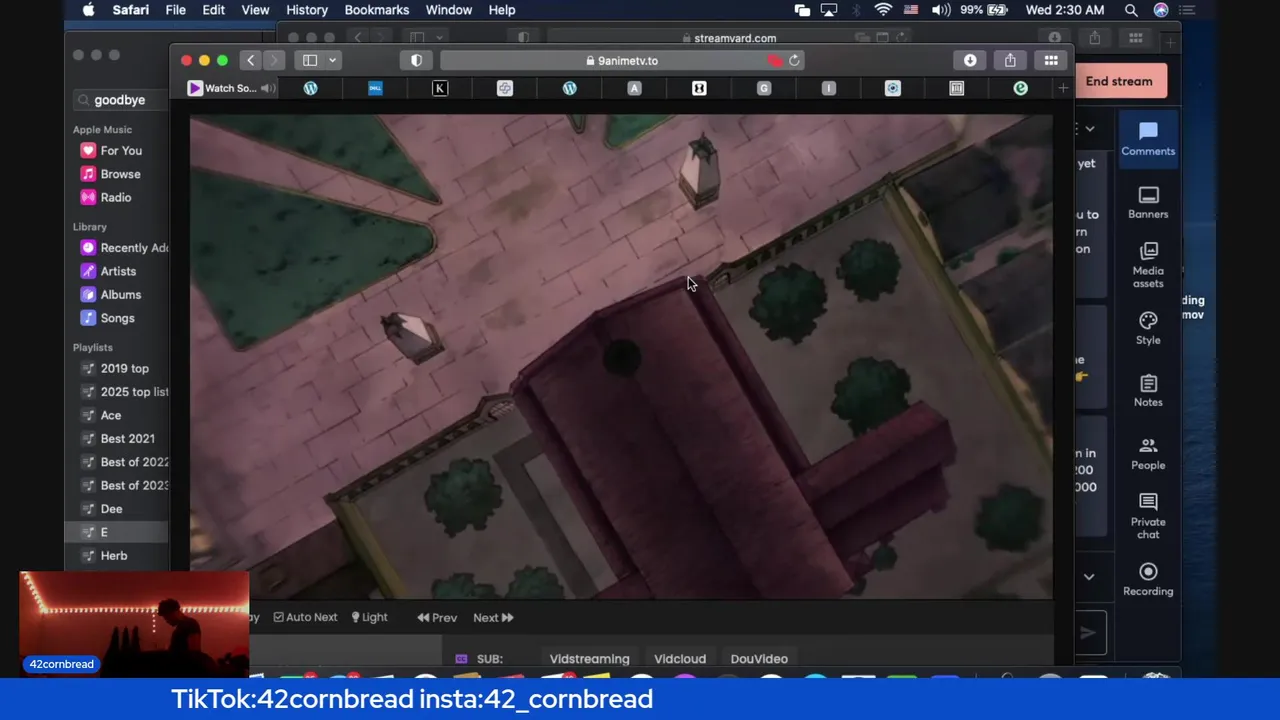
Task: Select the Best of 2022 playlist
Action: (123, 462)
